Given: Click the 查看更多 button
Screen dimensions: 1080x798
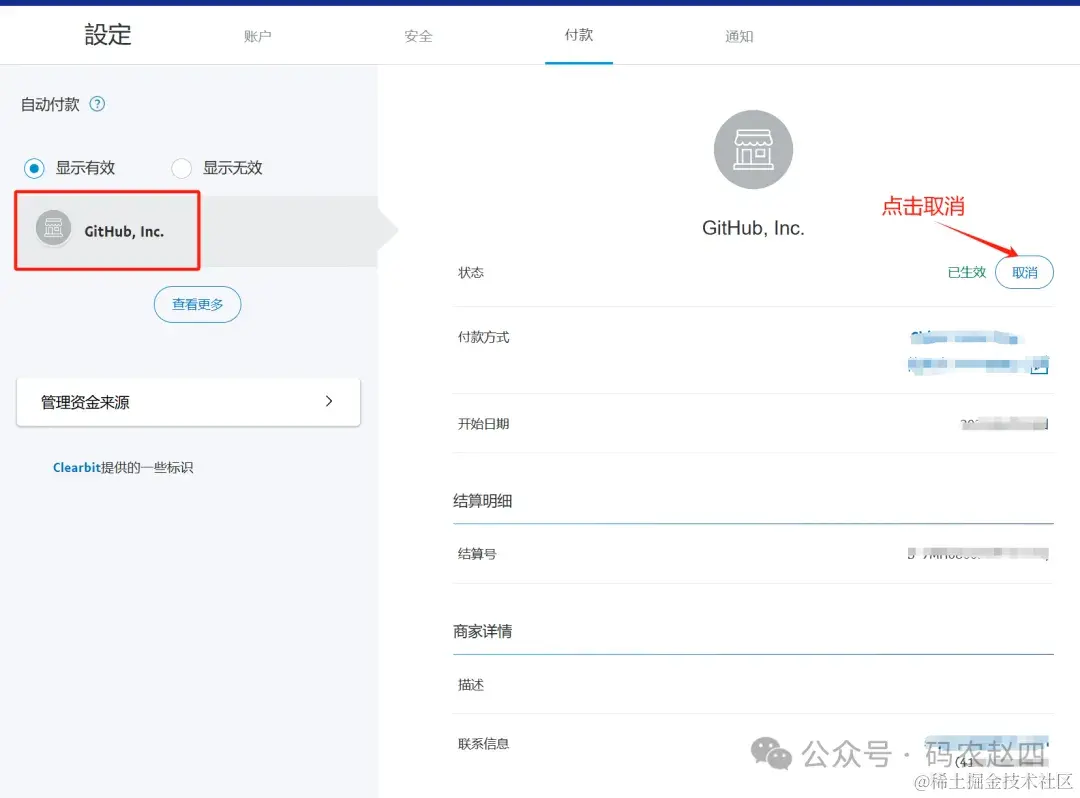Looking at the screenshot, I should click(197, 304).
